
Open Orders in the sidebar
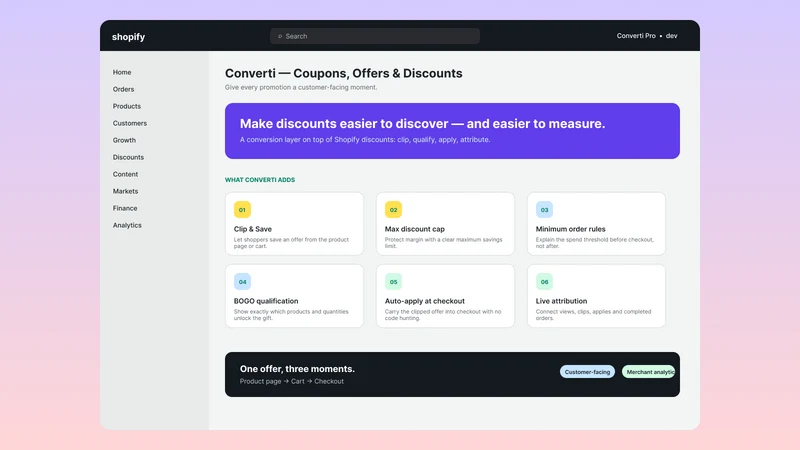point(123,89)
